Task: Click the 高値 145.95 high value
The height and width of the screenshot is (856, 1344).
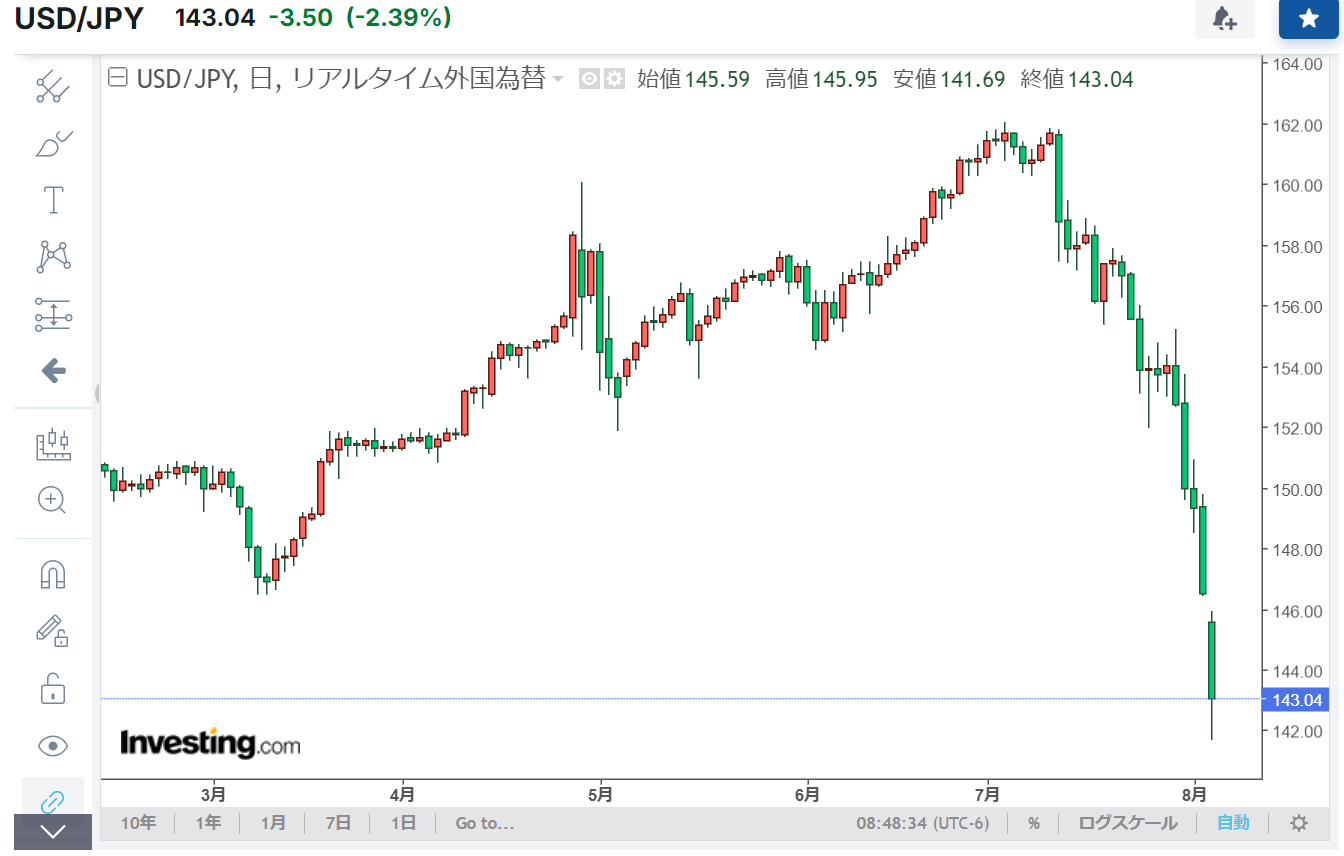Action: pyautogui.click(x=821, y=79)
